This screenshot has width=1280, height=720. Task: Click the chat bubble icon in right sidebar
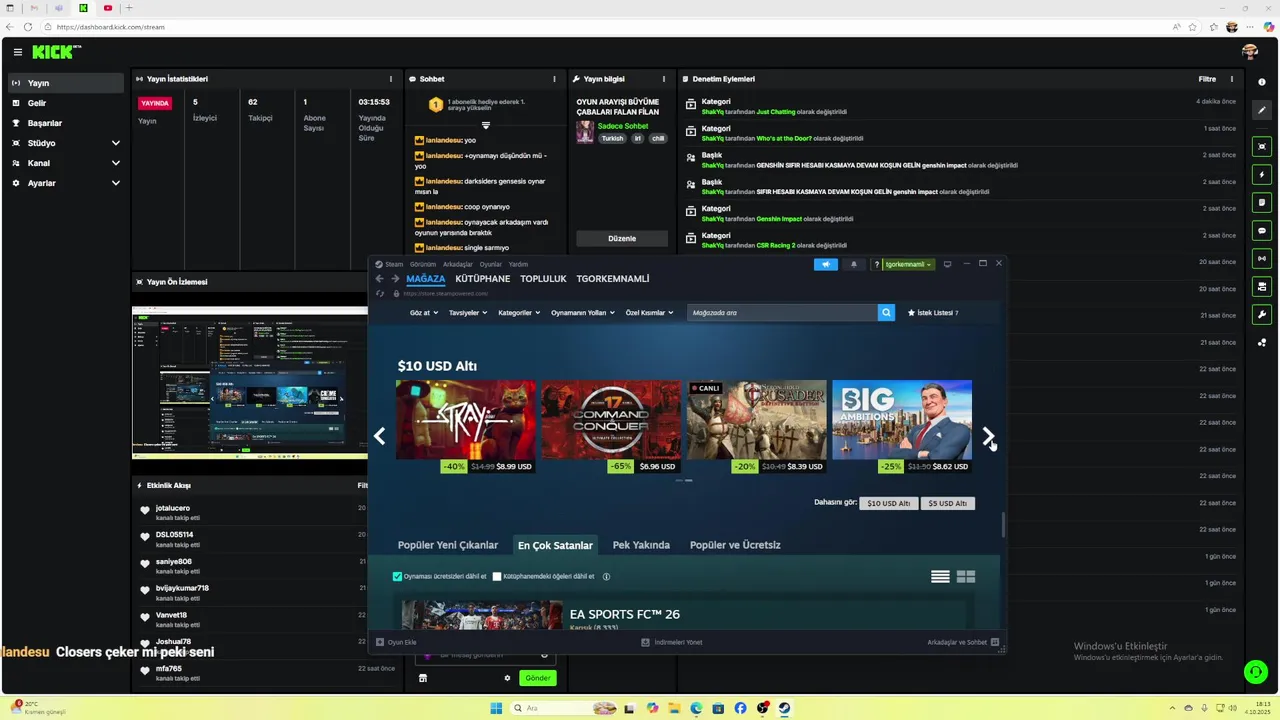pos(1262,230)
